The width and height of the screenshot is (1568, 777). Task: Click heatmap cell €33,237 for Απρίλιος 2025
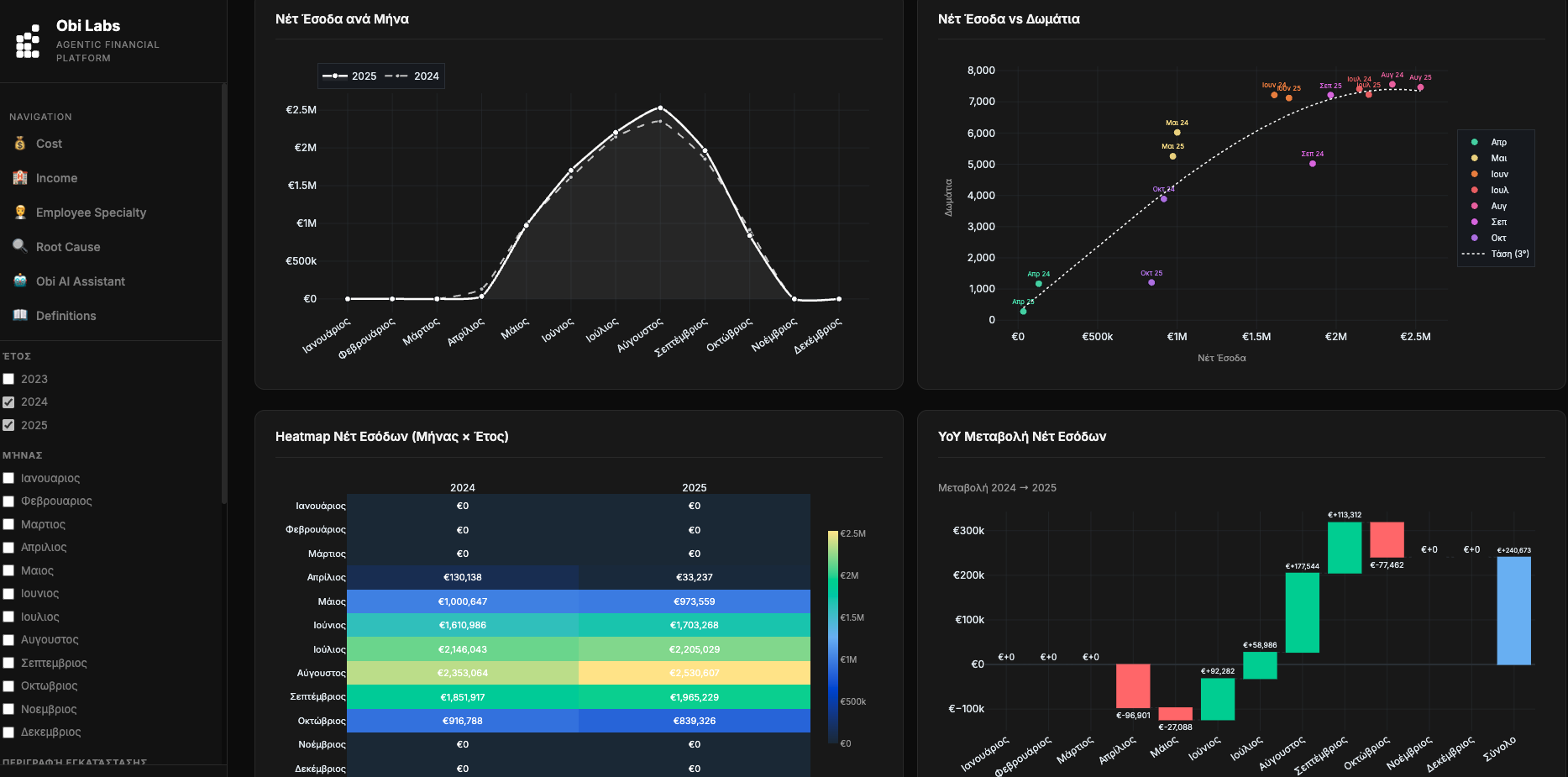pyautogui.click(x=695, y=577)
